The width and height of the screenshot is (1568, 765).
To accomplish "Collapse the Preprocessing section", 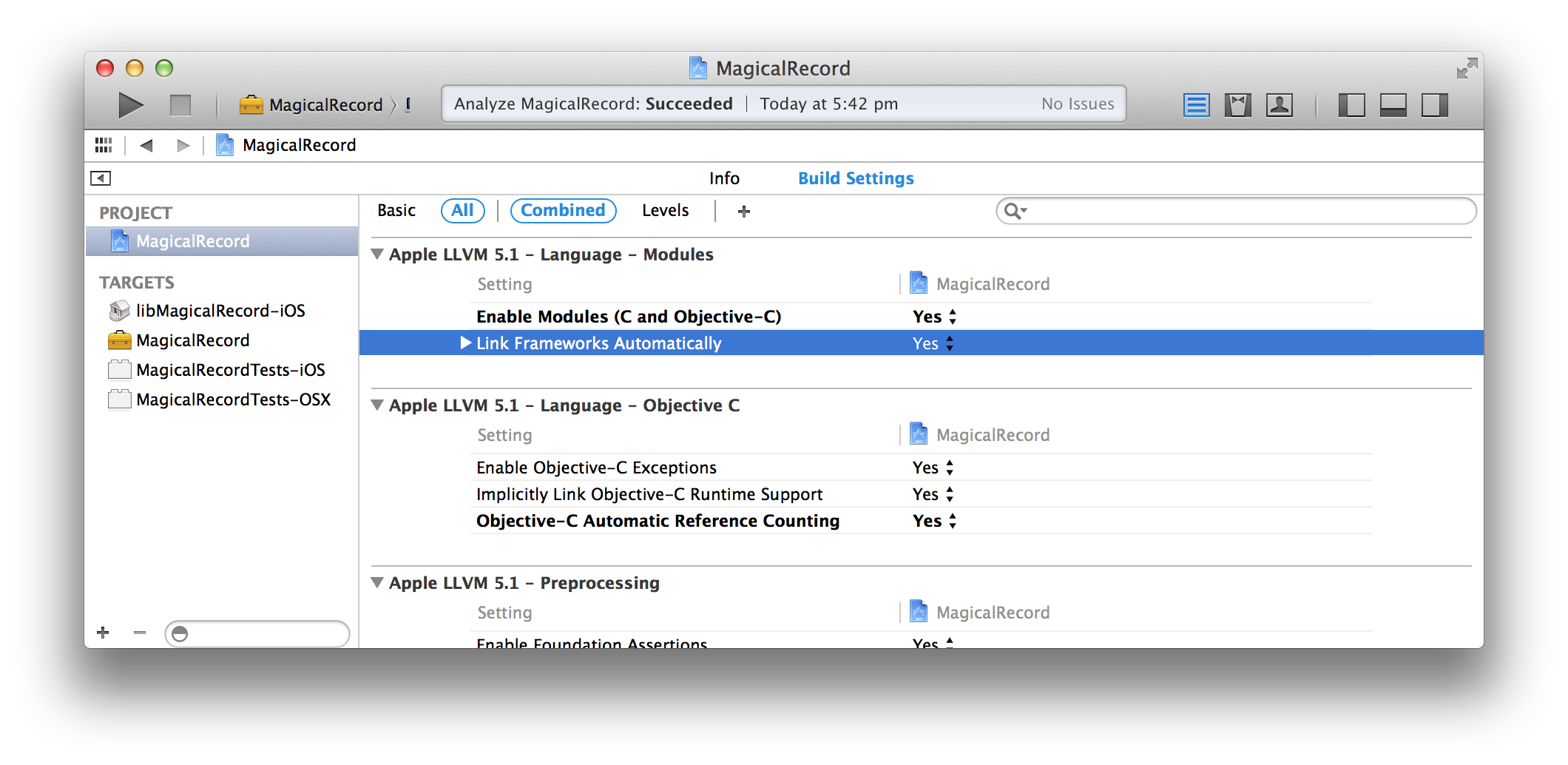I will click(377, 583).
